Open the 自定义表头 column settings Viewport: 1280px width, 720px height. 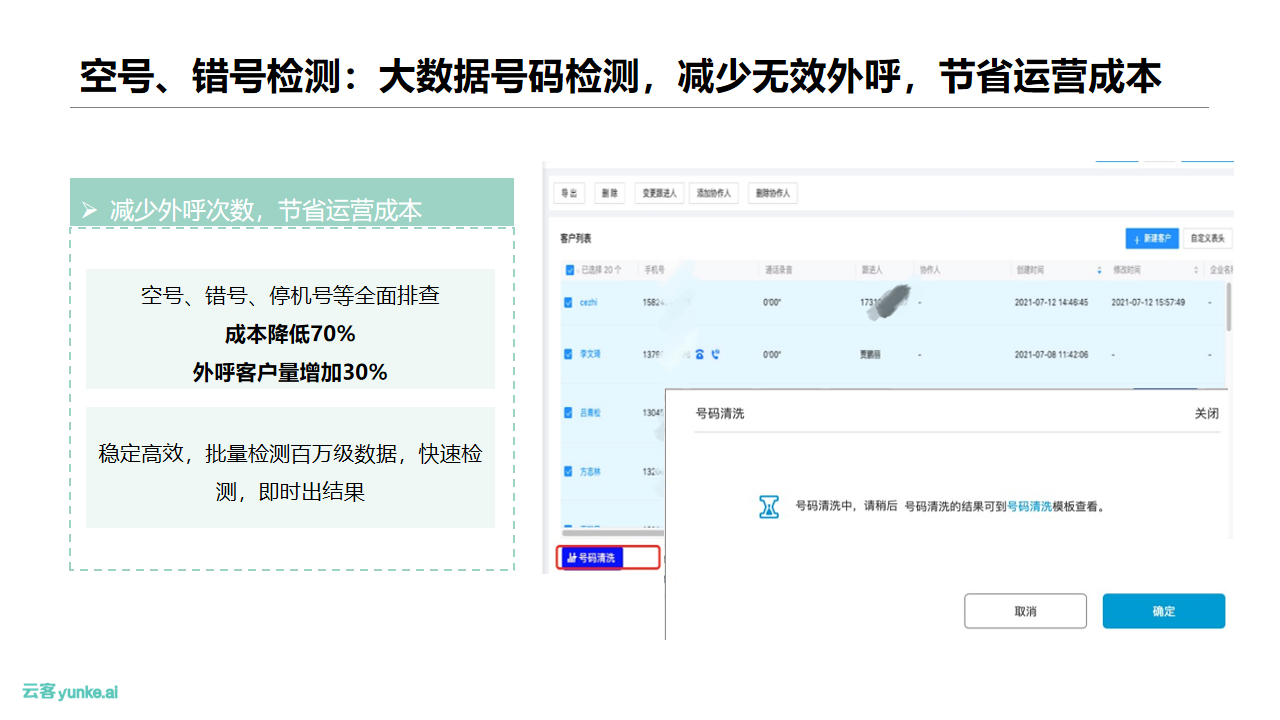coord(1208,239)
